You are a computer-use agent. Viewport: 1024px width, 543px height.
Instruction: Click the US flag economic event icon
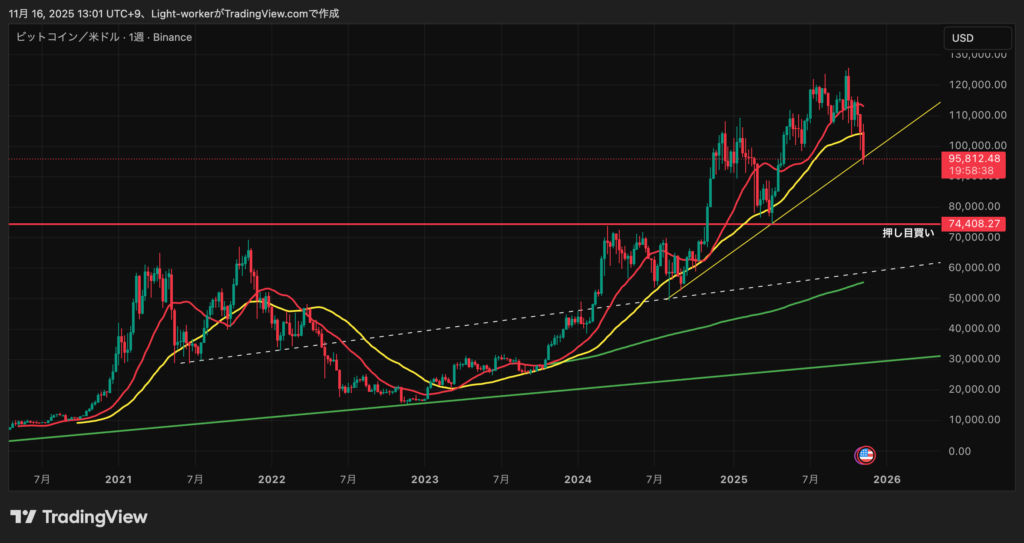[866, 455]
